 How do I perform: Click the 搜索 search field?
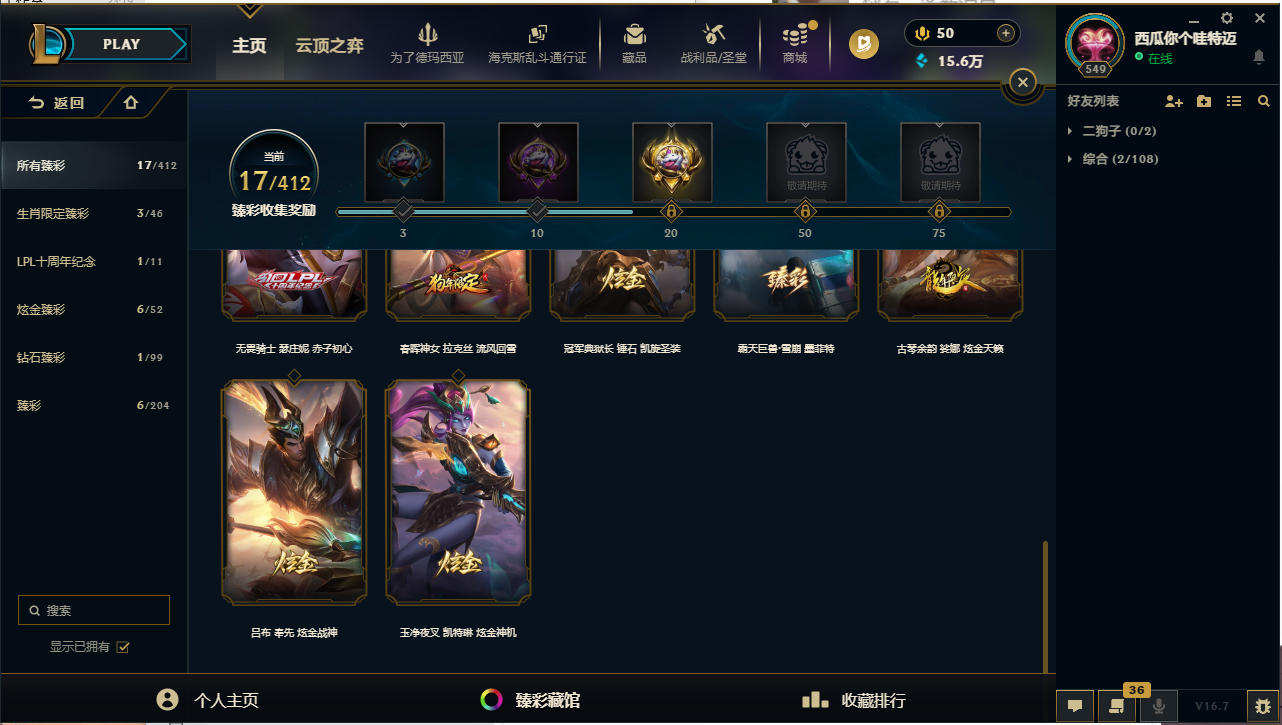[x=94, y=610]
